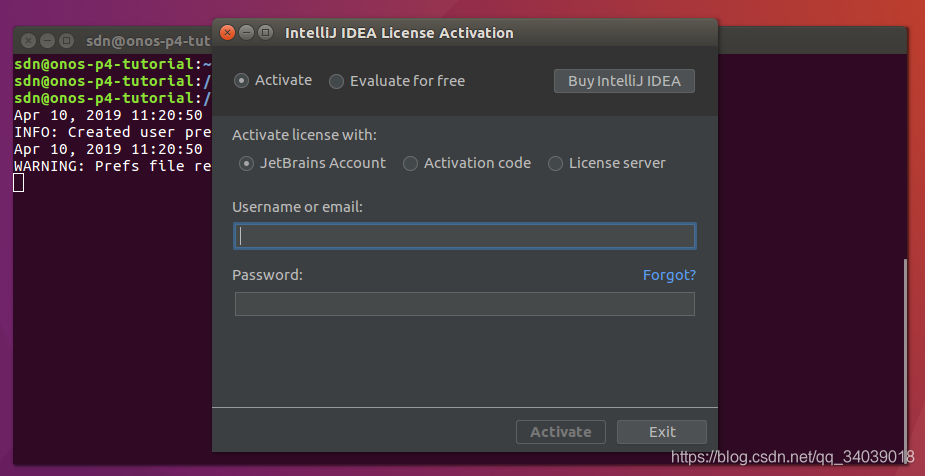This screenshot has height=476, width=925.
Task: Close the License Activation dialog window
Action: pos(228,32)
